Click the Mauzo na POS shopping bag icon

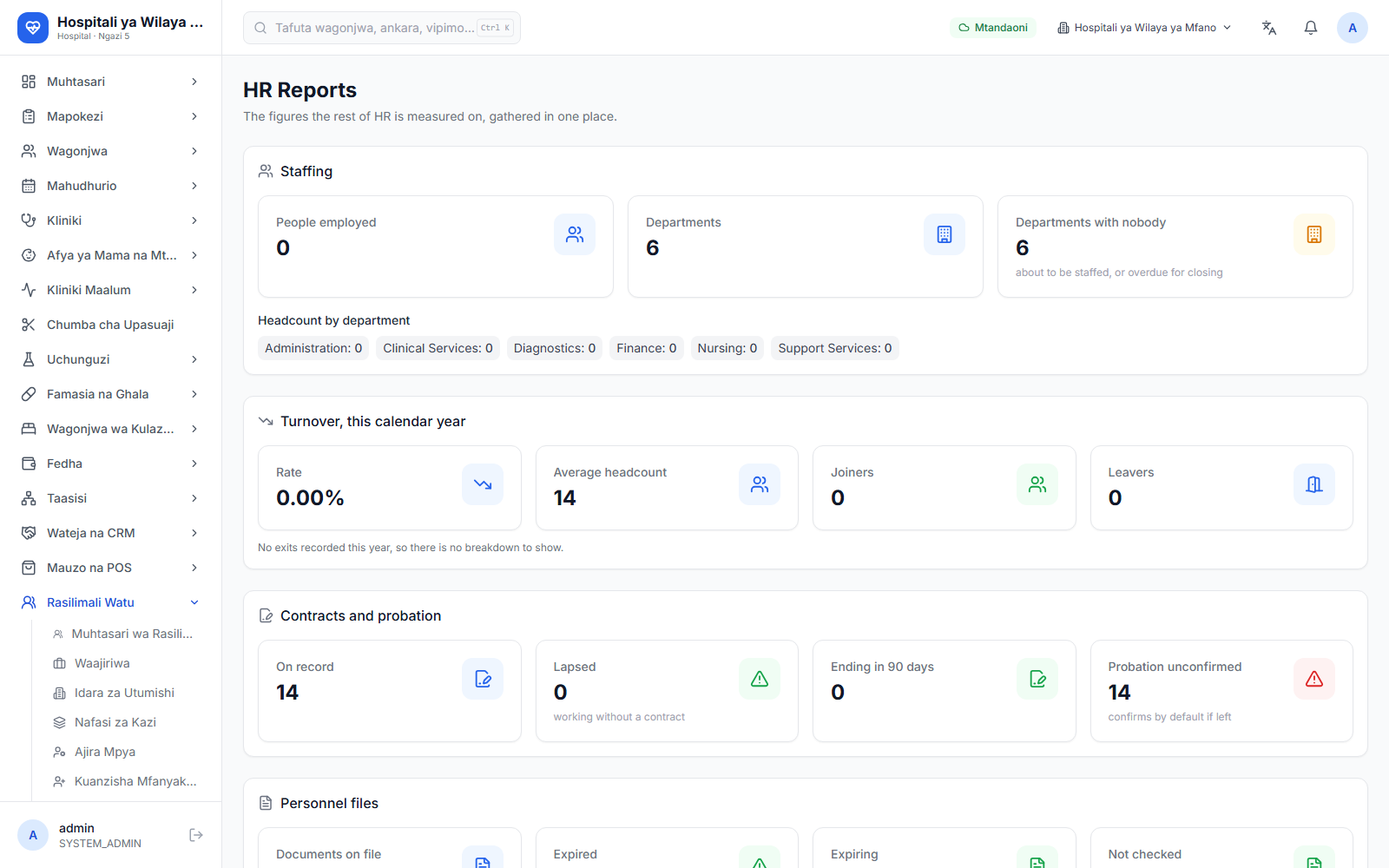[x=29, y=568]
